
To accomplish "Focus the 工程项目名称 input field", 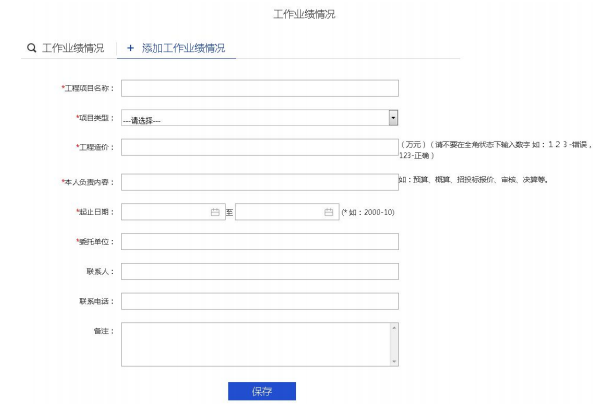I will 260,88.
